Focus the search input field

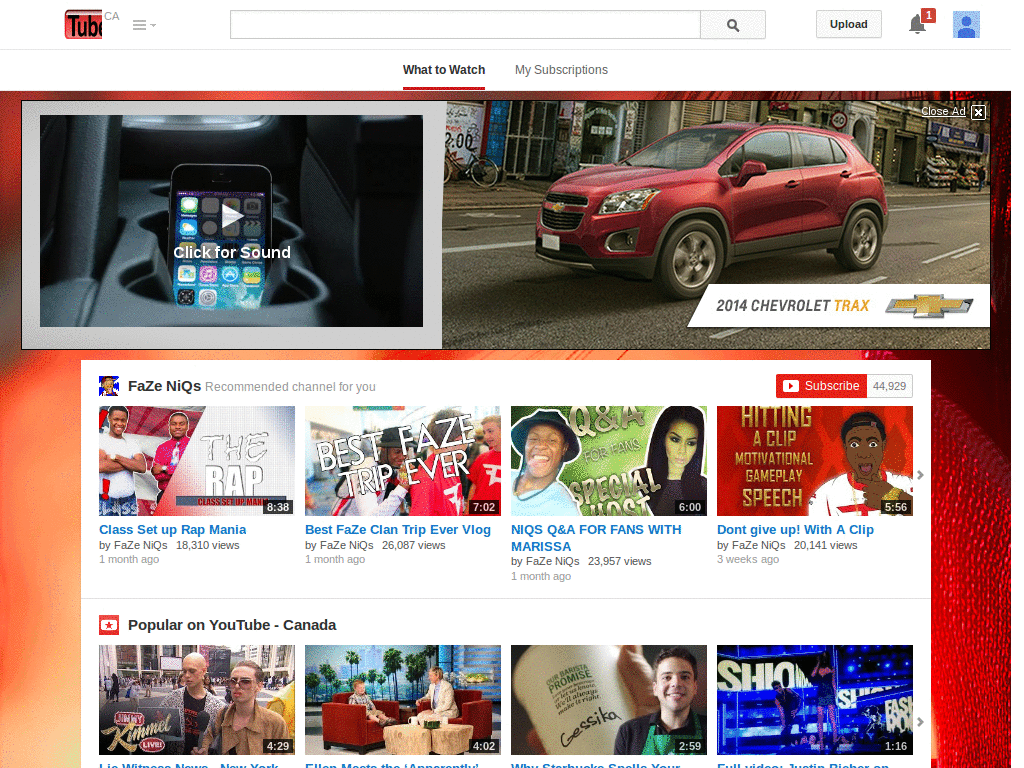coord(465,25)
